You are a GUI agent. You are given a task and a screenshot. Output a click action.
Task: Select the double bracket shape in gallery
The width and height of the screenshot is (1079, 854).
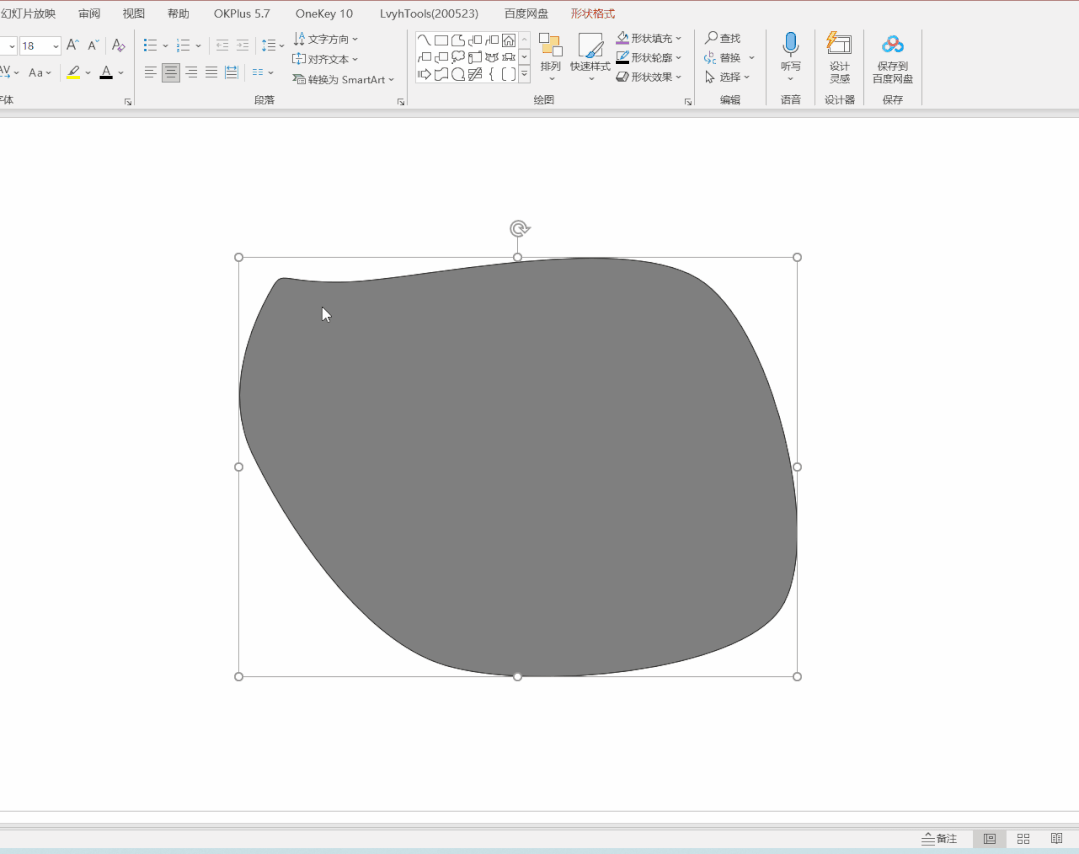click(x=509, y=74)
